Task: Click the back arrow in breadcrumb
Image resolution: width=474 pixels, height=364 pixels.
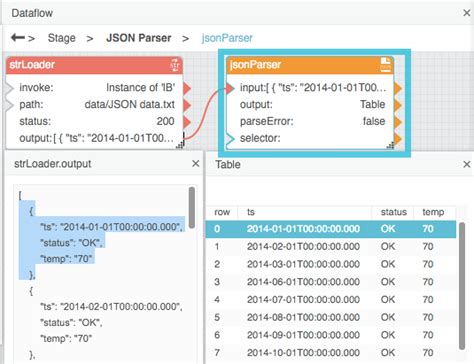Action: [18, 38]
